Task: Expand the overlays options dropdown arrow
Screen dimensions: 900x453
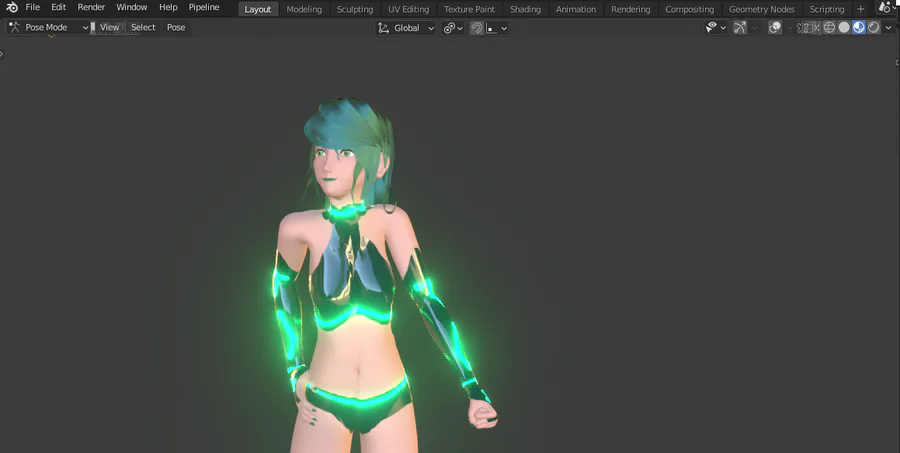Action: coord(789,28)
